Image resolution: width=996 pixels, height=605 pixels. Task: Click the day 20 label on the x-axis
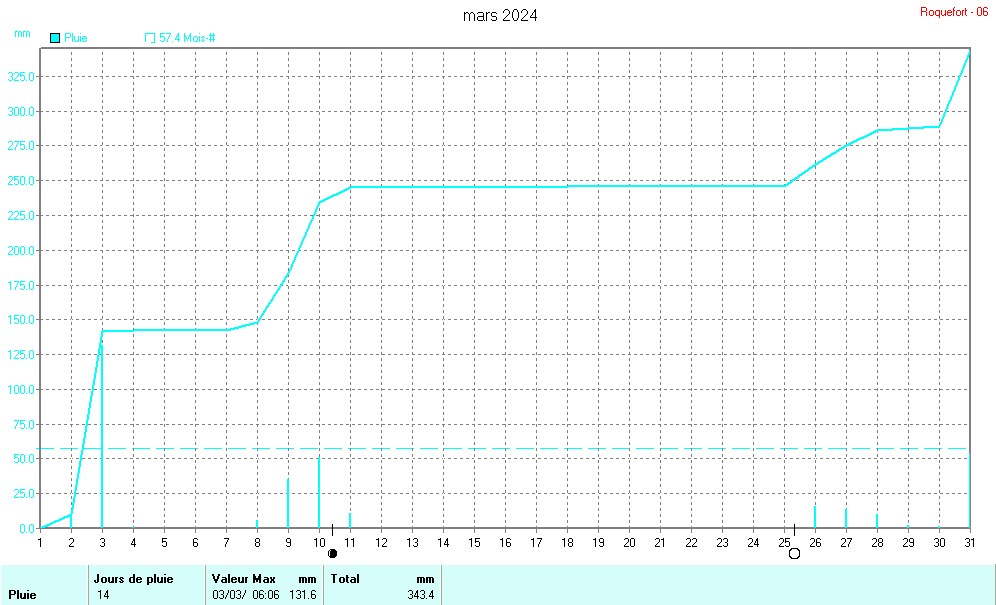point(629,543)
